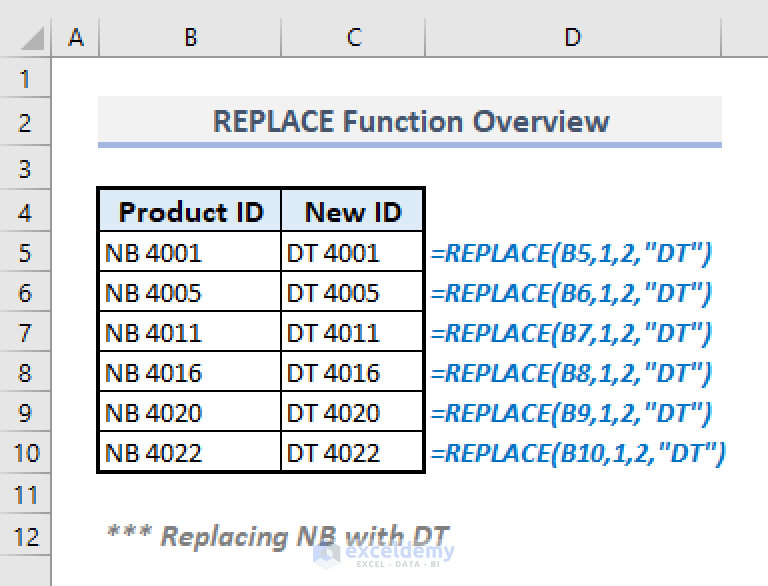Click cell containing DT 4020

coord(352,412)
